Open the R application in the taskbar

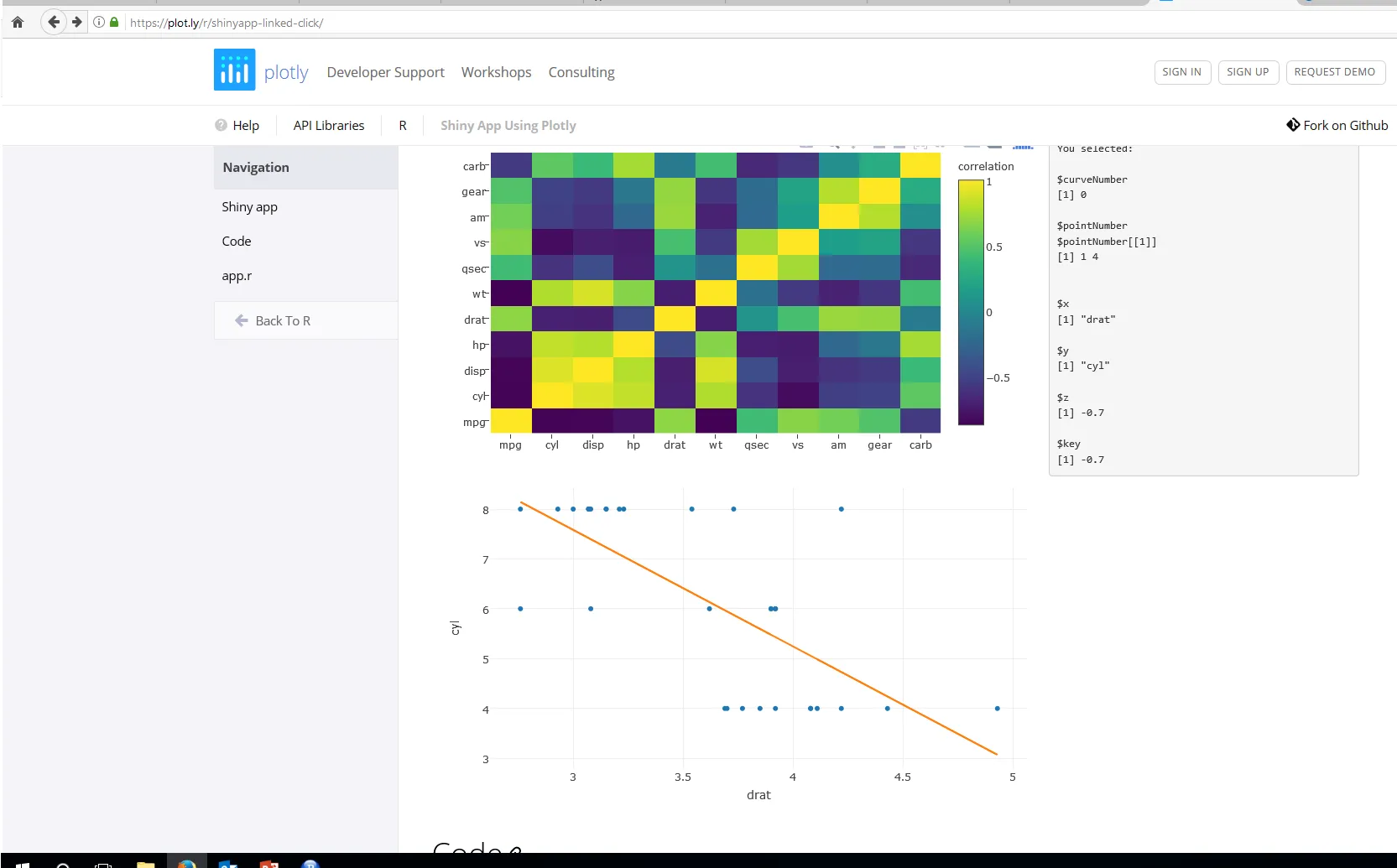click(x=310, y=864)
